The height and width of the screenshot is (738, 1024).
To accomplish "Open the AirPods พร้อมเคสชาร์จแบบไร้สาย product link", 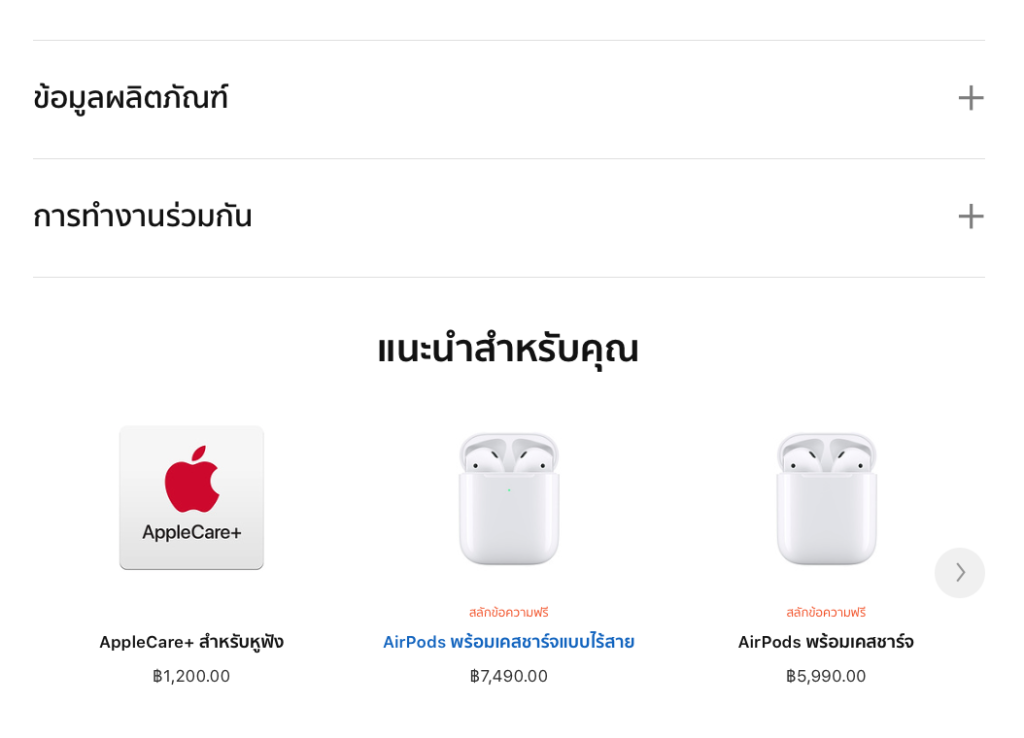I will pyautogui.click(x=508, y=641).
